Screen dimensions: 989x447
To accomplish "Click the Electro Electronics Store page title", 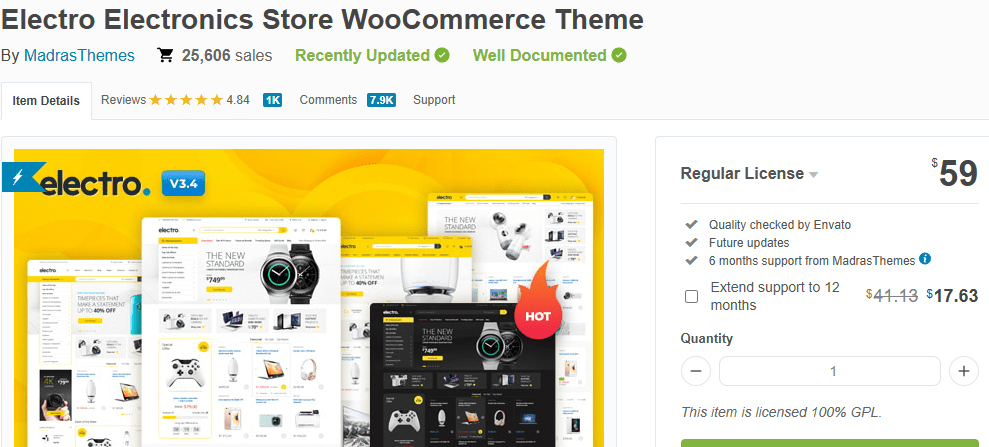I will [322, 20].
